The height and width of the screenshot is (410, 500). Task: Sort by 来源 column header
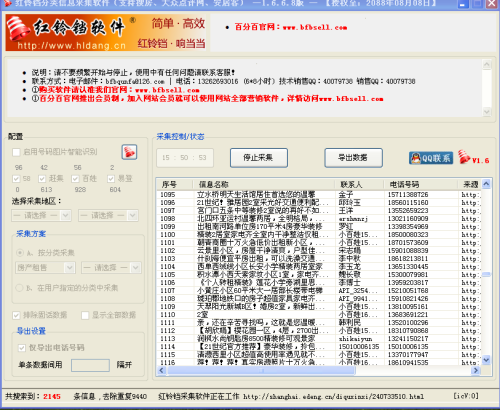[x=470, y=184]
